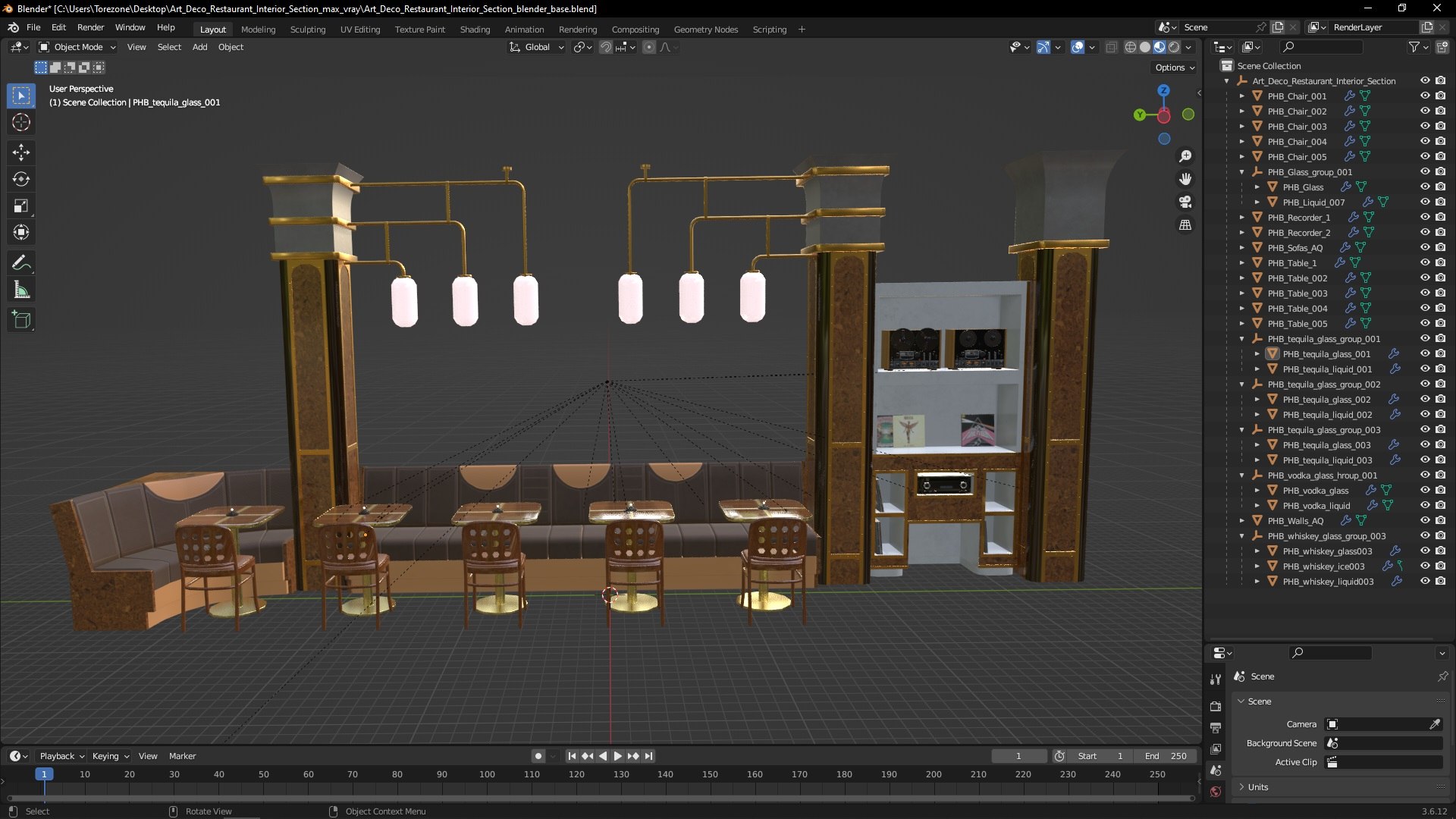This screenshot has width=1456, height=819.
Task: Open the Render properties tab
Action: pyautogui.click(x=1216, y=706)
